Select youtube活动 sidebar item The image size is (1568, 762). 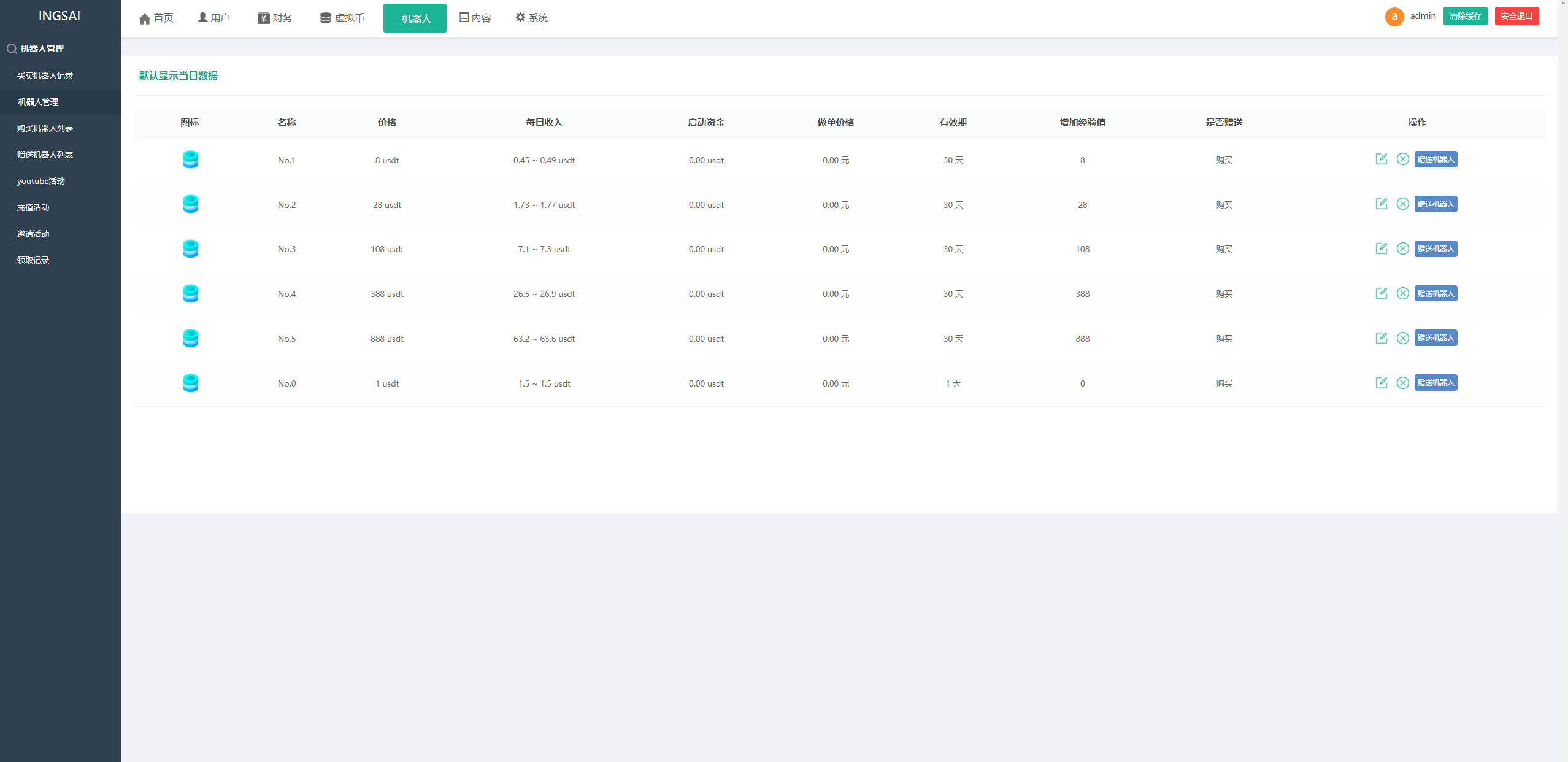[40, 181]
